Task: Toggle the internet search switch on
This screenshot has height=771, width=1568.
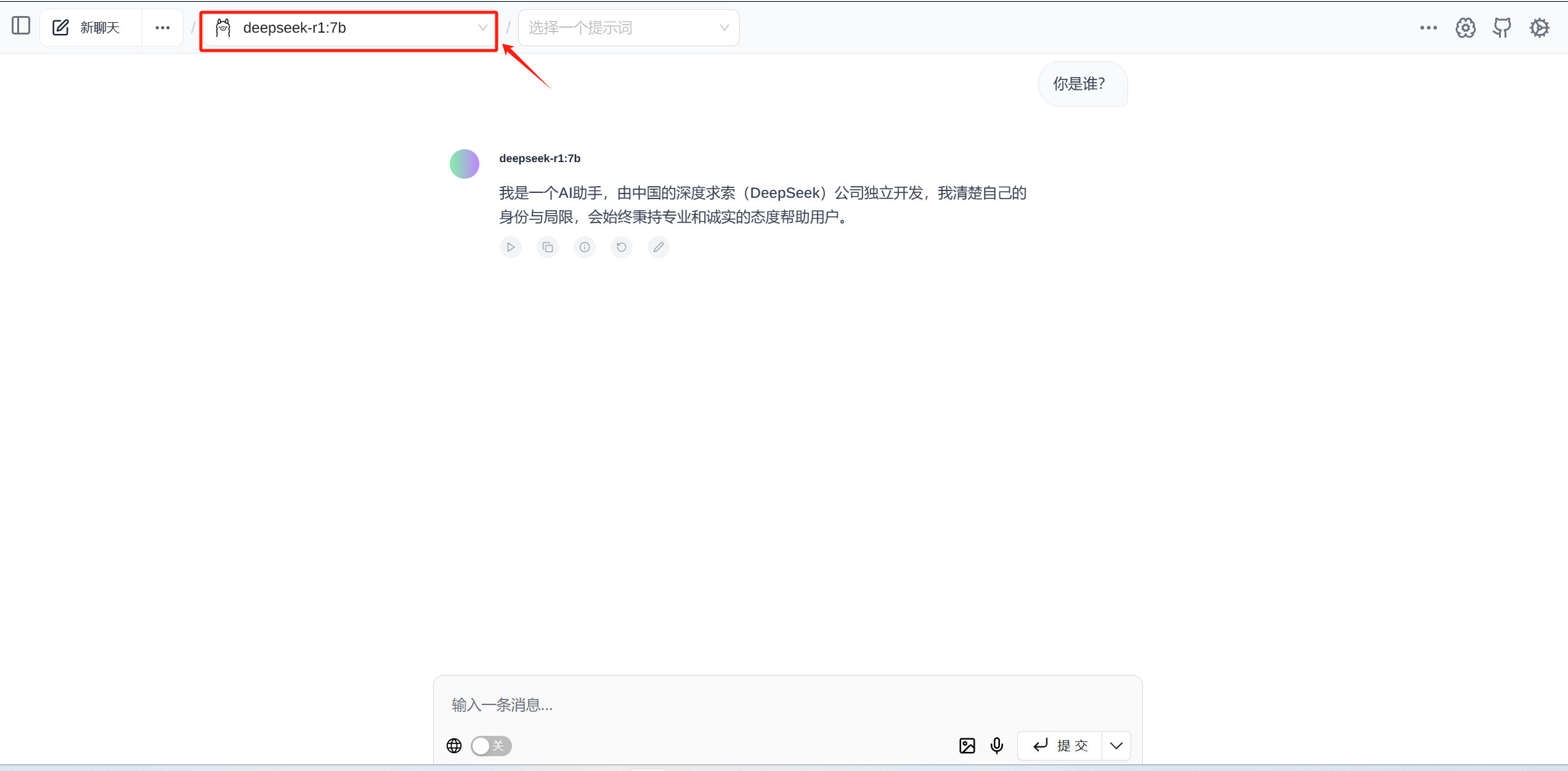Action: 491,746
